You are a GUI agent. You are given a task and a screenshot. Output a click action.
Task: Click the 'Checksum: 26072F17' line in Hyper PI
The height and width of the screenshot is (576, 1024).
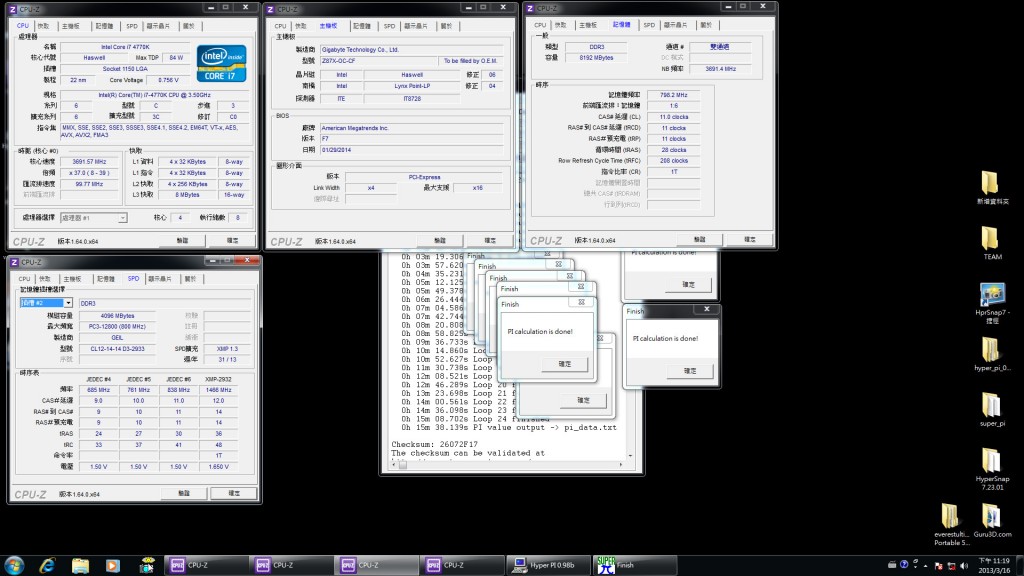click(x=434, y=444)
